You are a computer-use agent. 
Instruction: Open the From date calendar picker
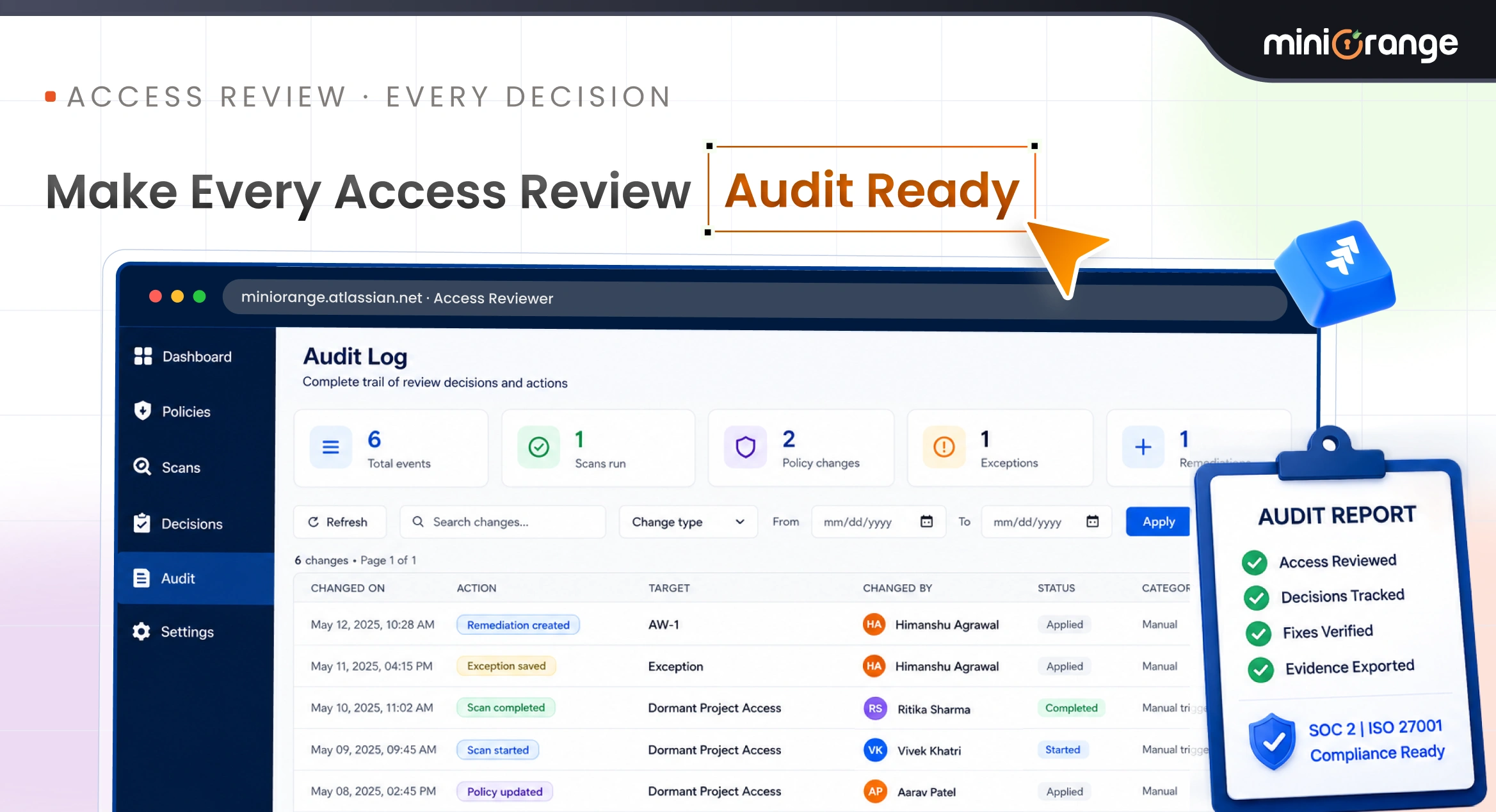(x=926, y=521)
